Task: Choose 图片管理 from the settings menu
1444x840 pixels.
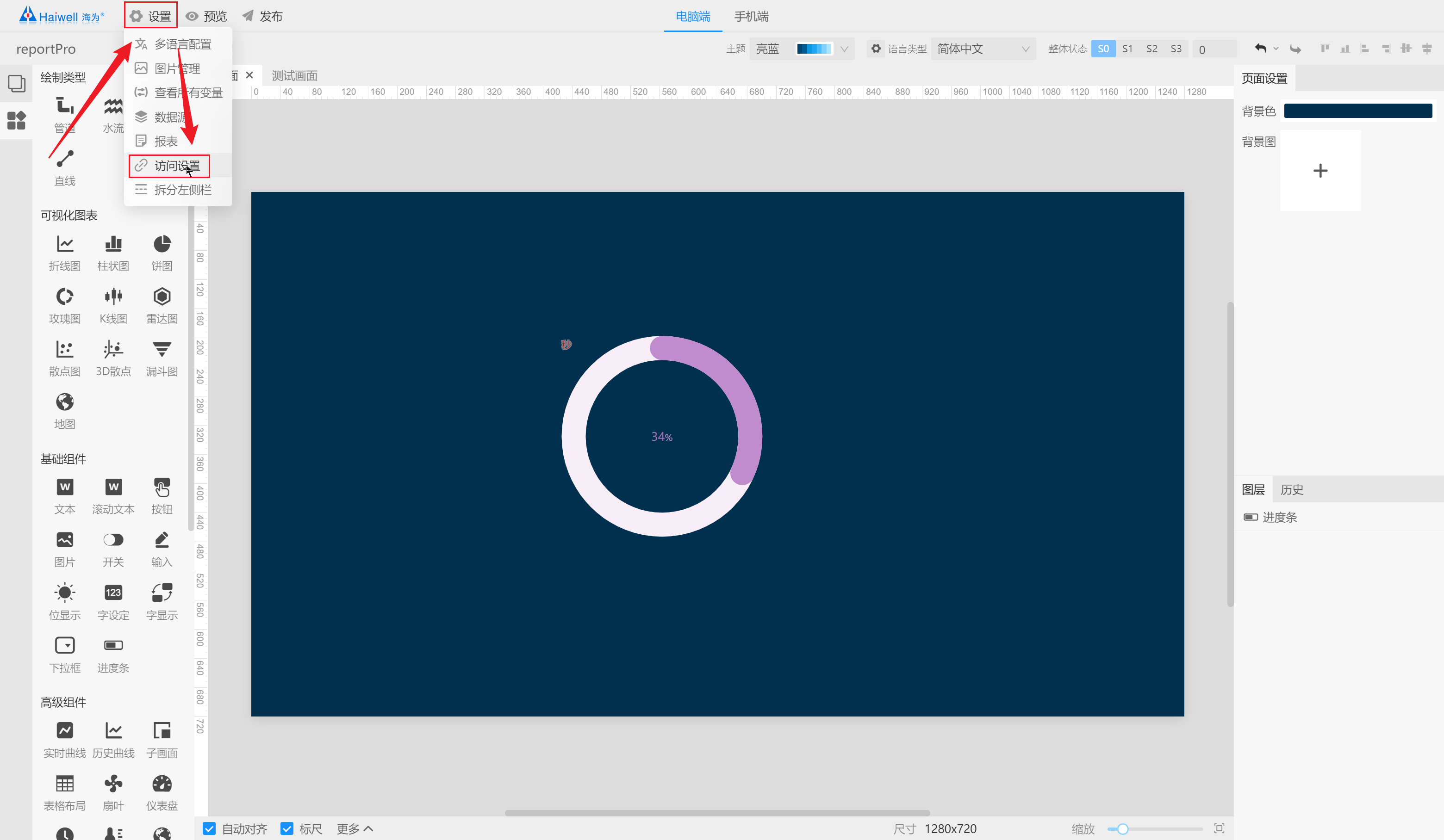Action: tap(178, 69)
